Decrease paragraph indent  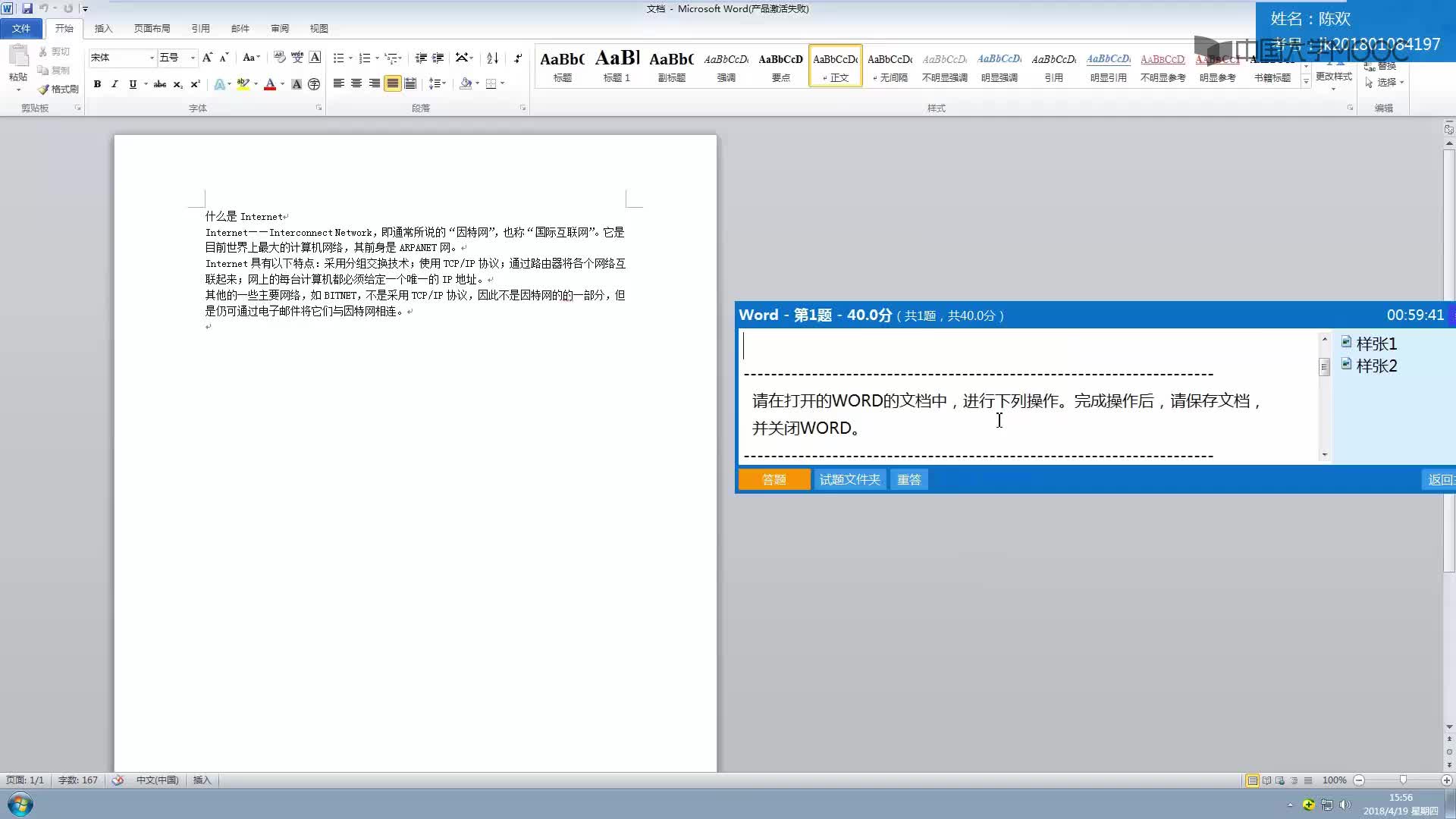(421, 58)
